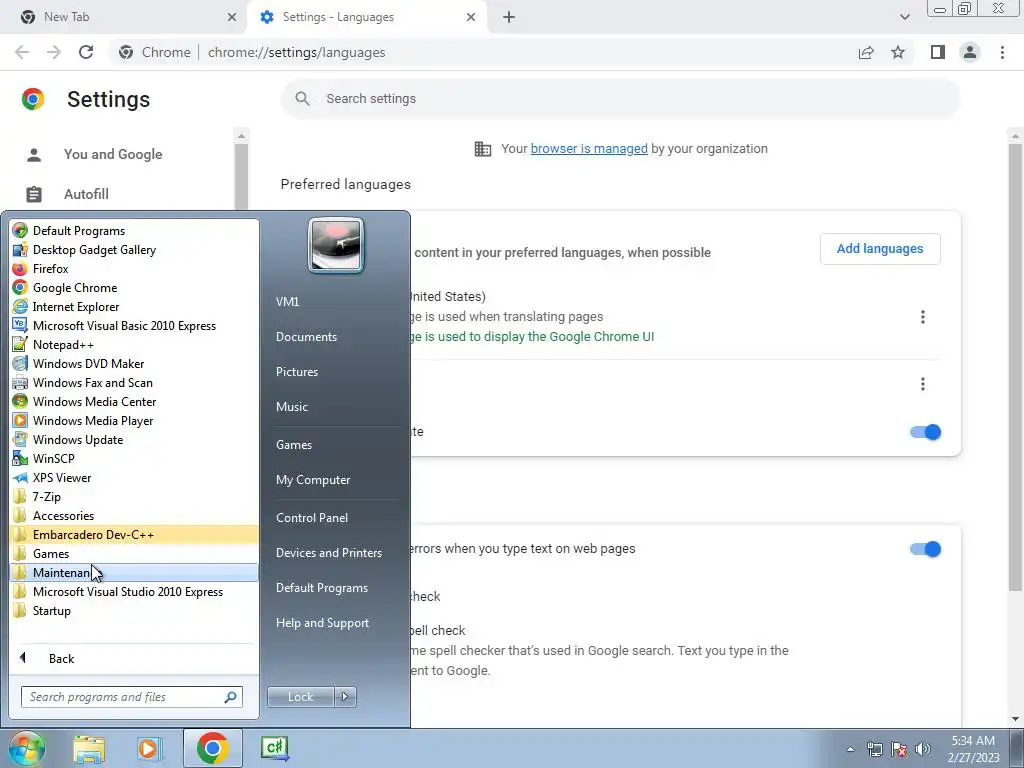This screenshot has width=1024, height=768.
Task: Open a new Chrome tab with plus button
Action: click(509, 17)
